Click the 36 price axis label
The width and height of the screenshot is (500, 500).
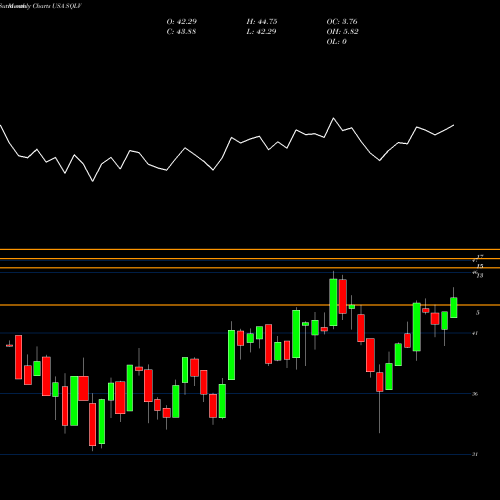click(x=475, y=394)
